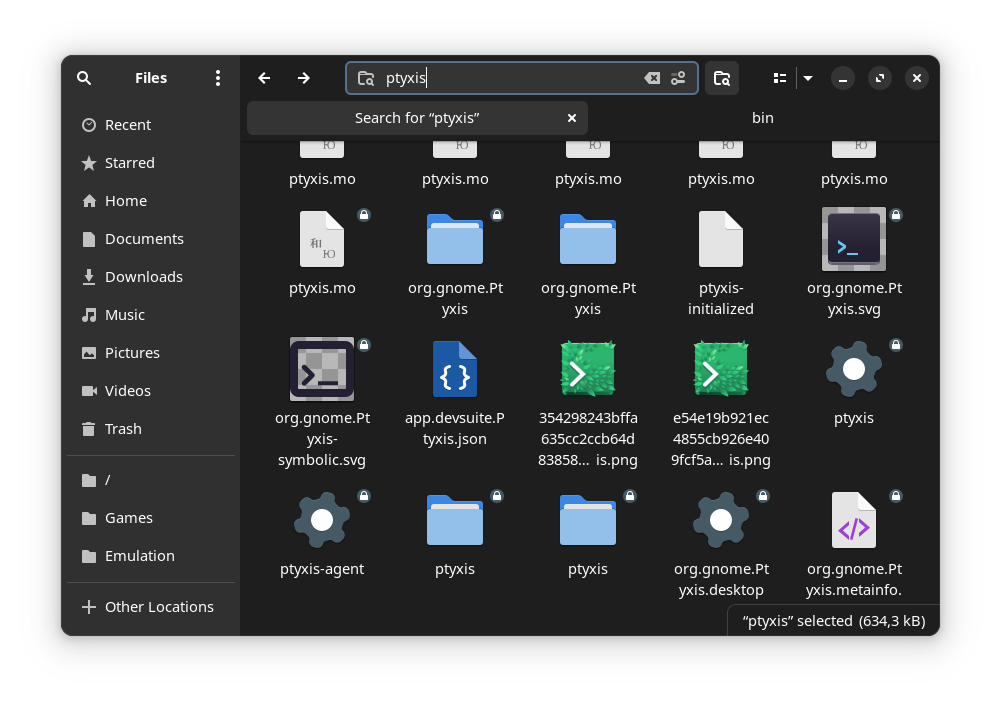Viewport: 1001px width, 703px height.
Task: Close the Files window
Action: [917, 78]
